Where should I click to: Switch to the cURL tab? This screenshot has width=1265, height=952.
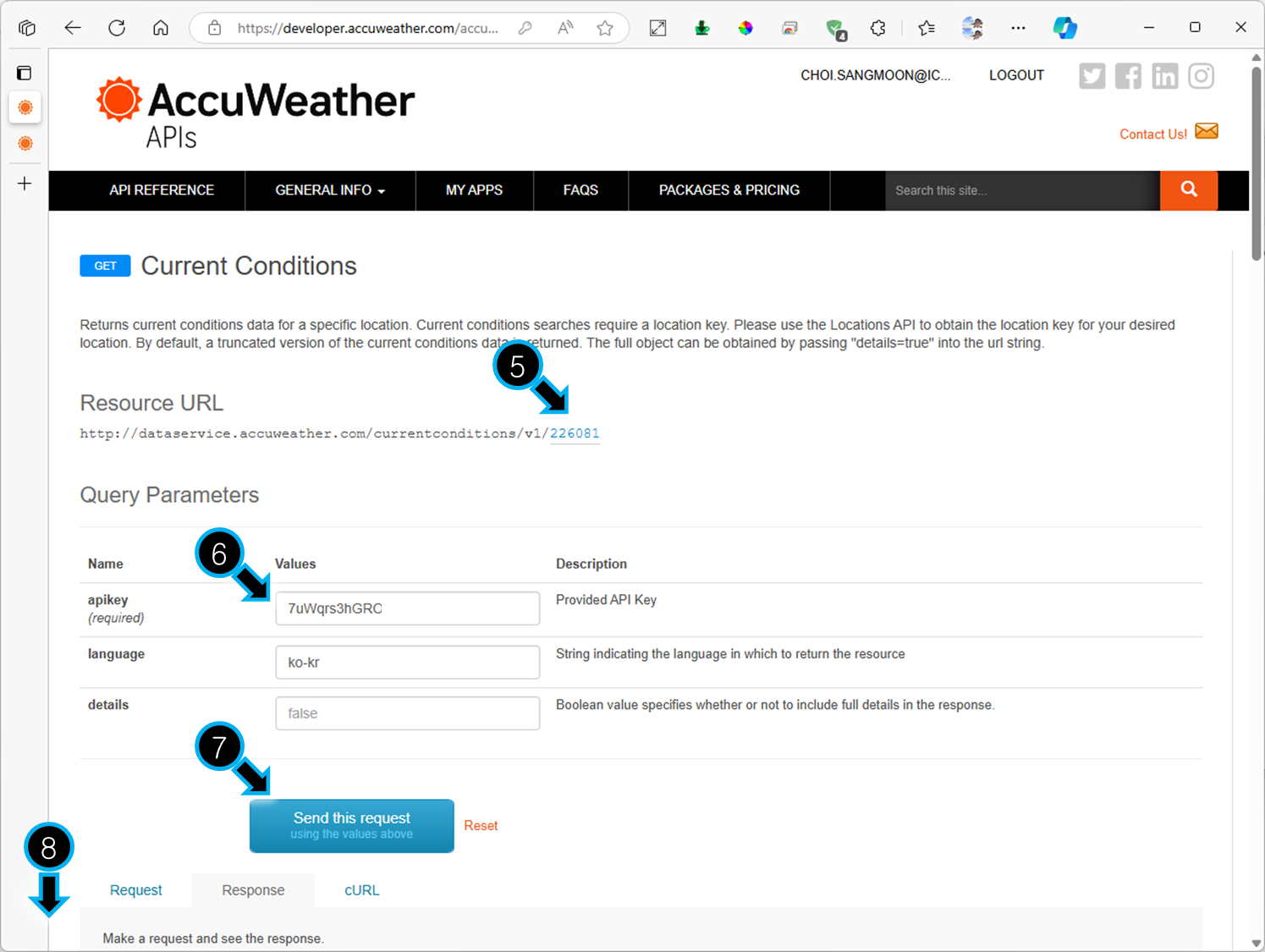click(x=362, y=890)
